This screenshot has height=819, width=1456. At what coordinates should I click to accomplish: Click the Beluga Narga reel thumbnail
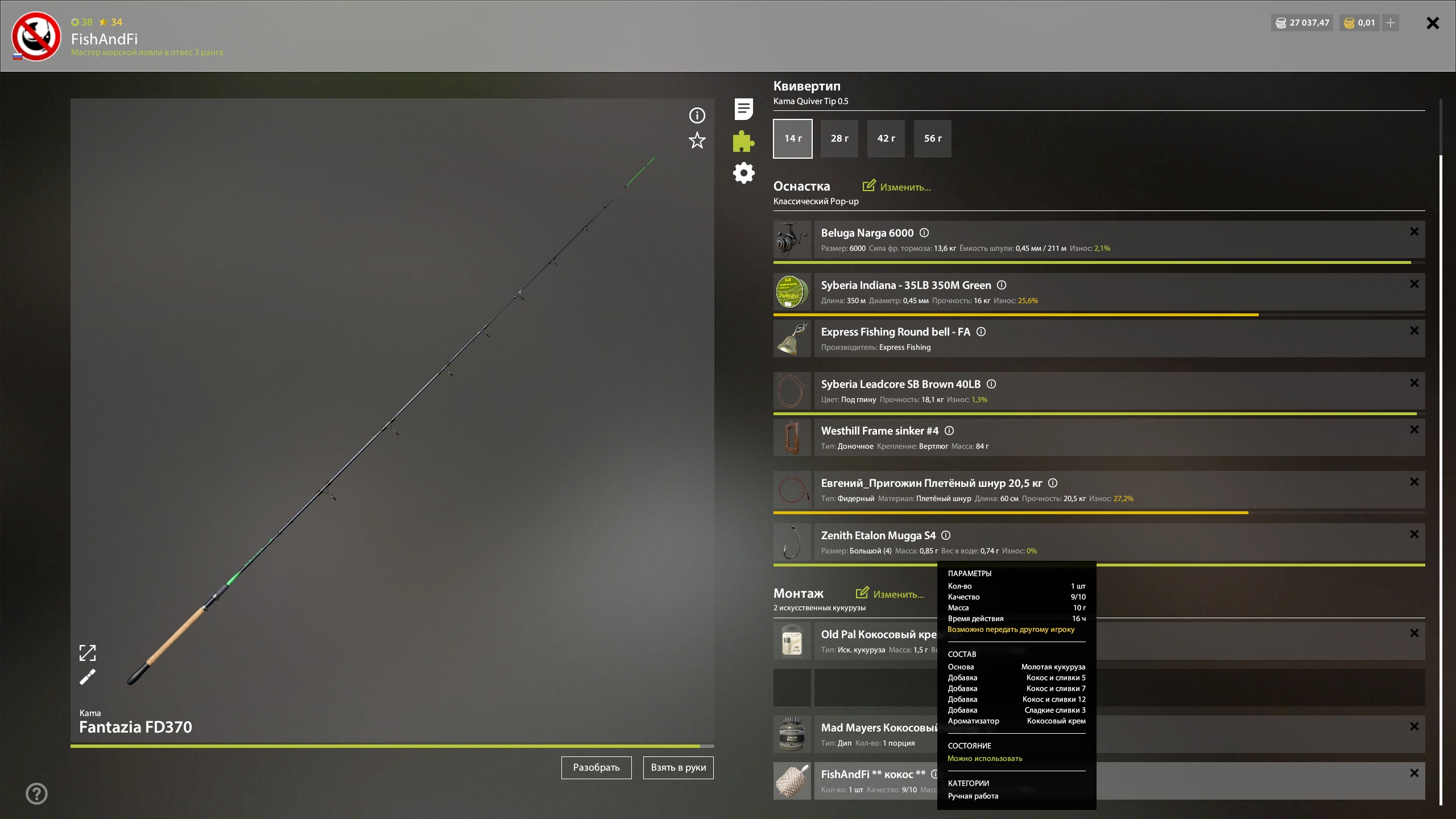[792, 239]
